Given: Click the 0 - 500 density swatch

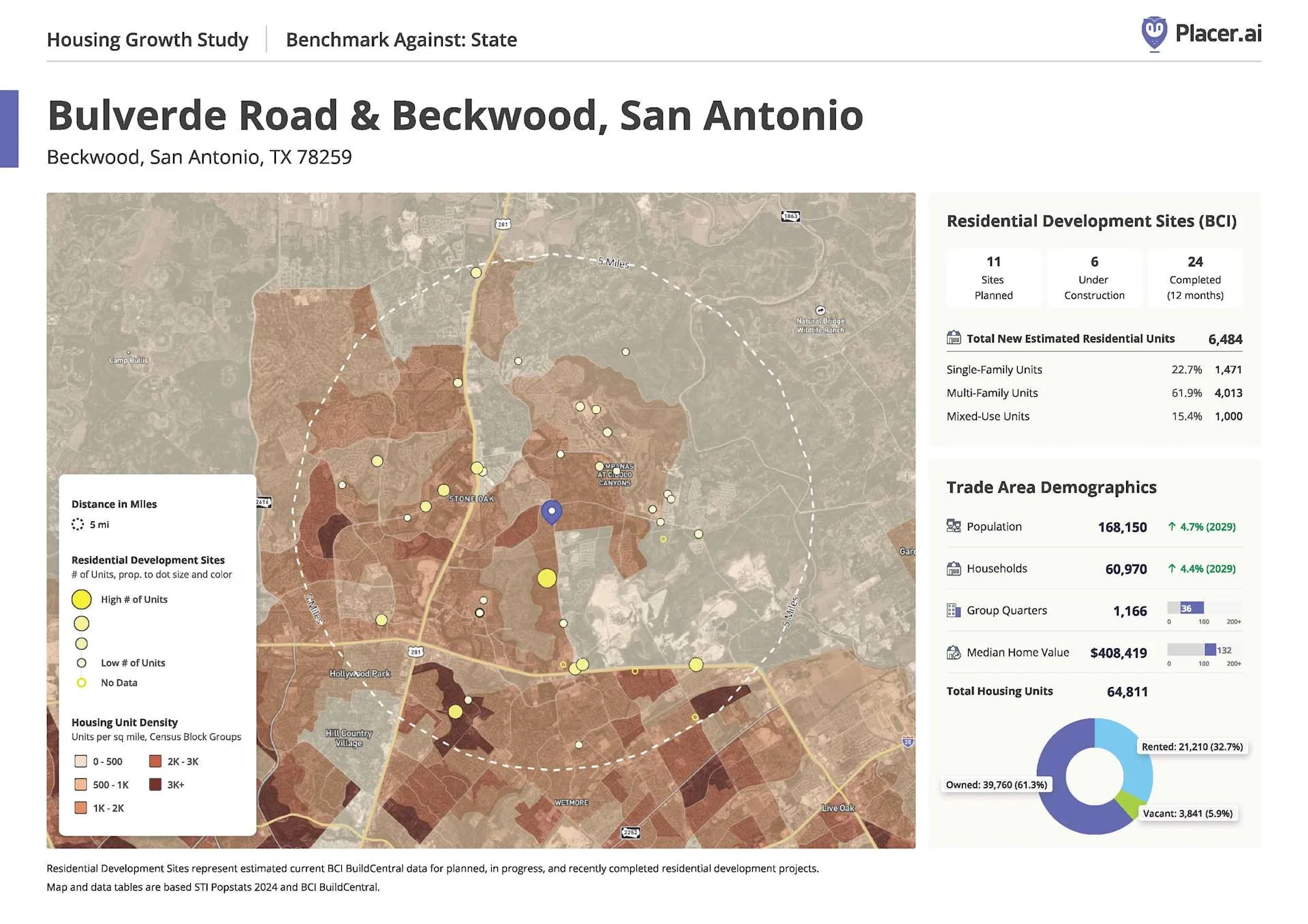Looking at the screenshot, I should coord(80,761).
